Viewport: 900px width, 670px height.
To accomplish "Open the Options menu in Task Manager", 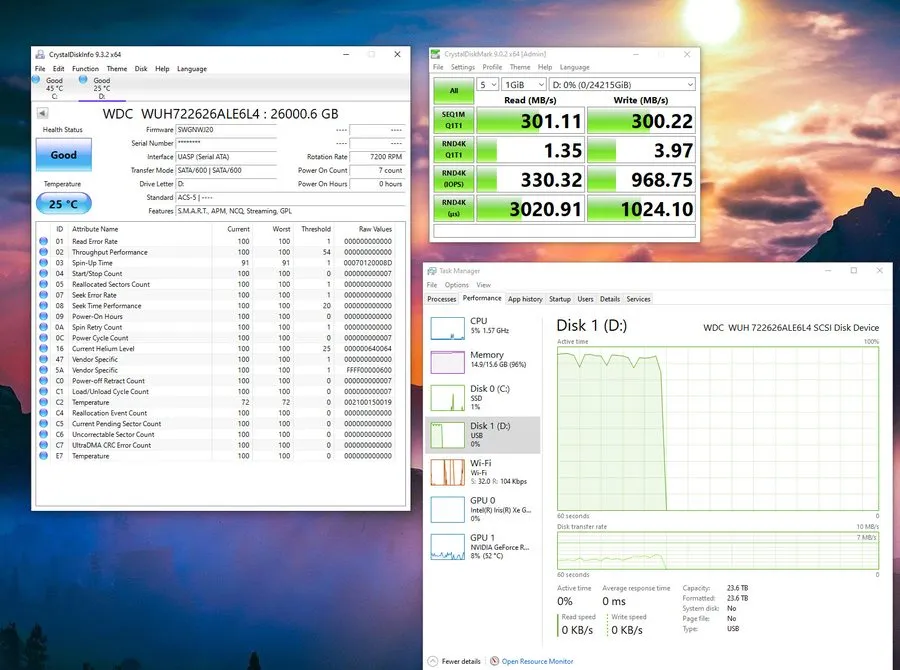I will 456,285.
